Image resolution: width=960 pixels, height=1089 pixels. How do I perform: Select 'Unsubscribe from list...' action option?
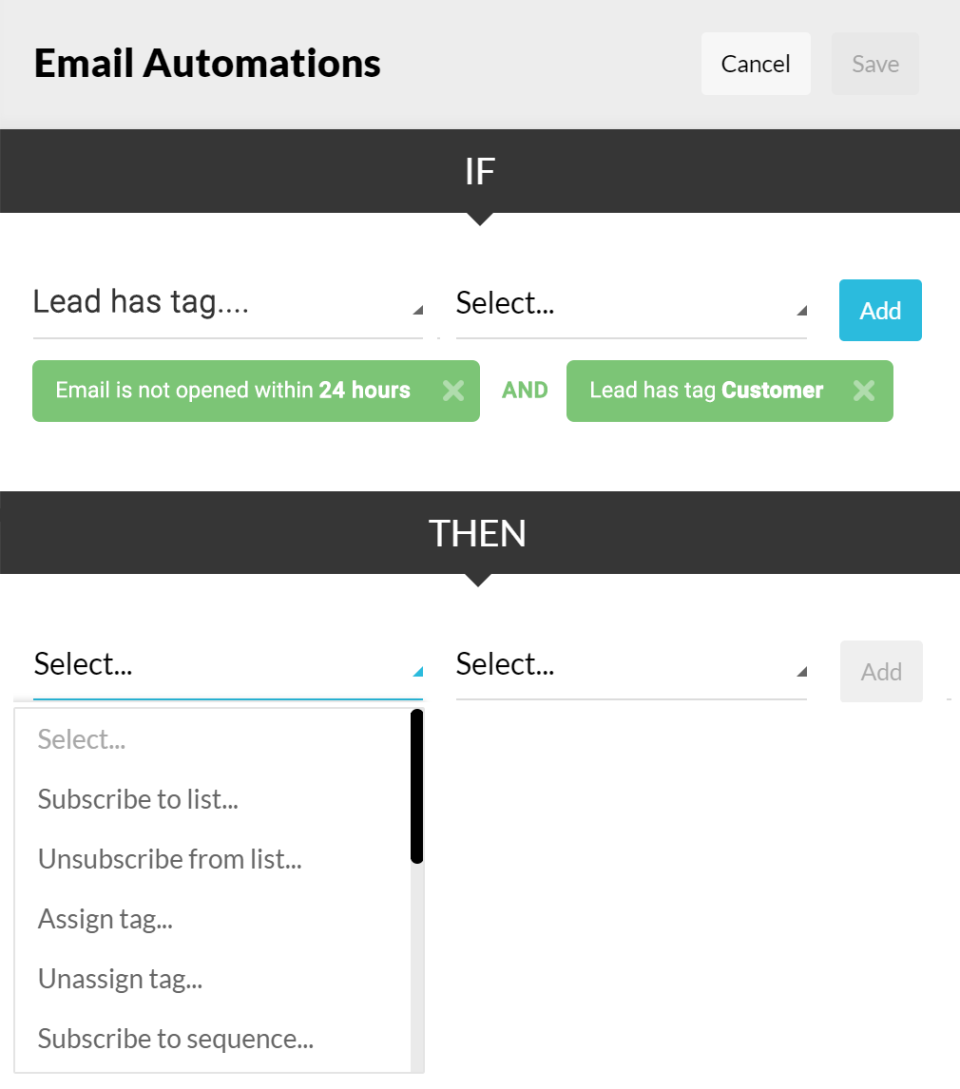coord(170,858)
